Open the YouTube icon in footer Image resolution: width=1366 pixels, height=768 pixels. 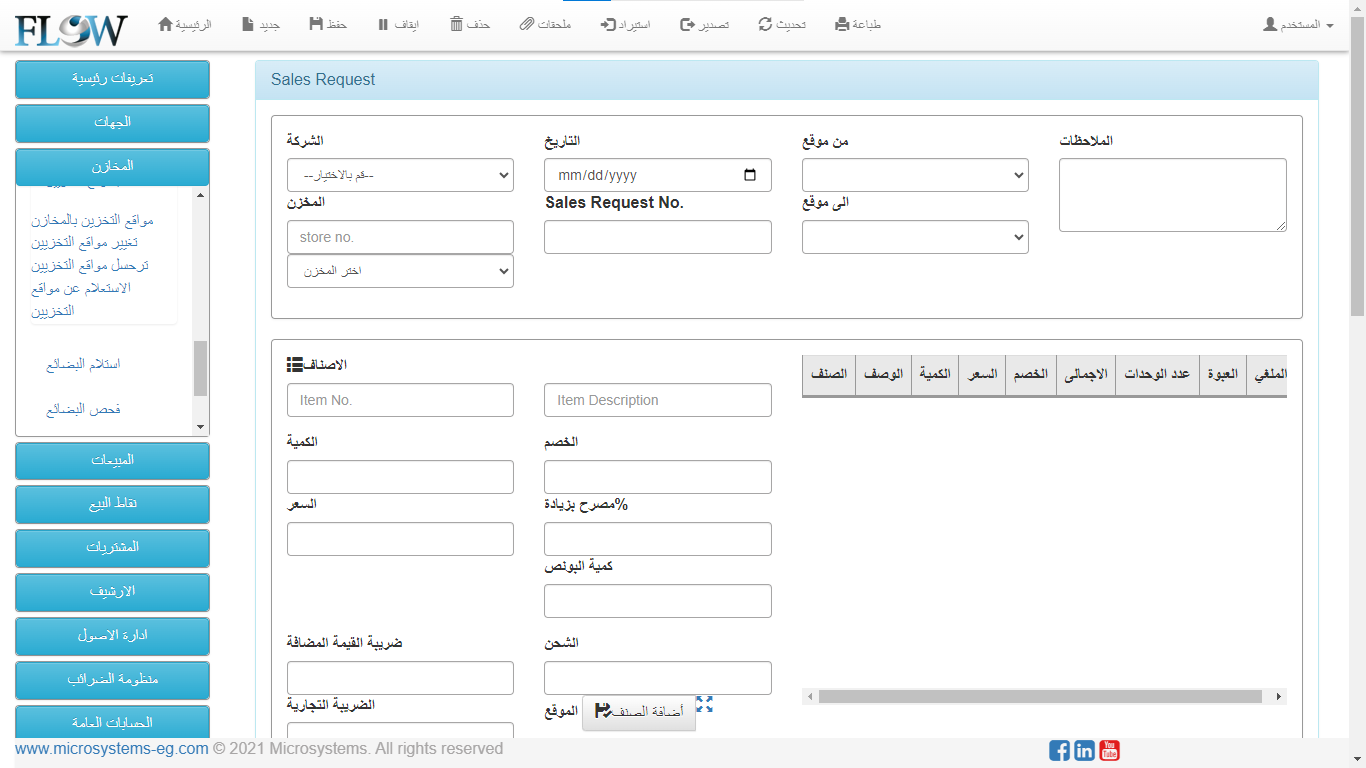(x=1109, y=750)
